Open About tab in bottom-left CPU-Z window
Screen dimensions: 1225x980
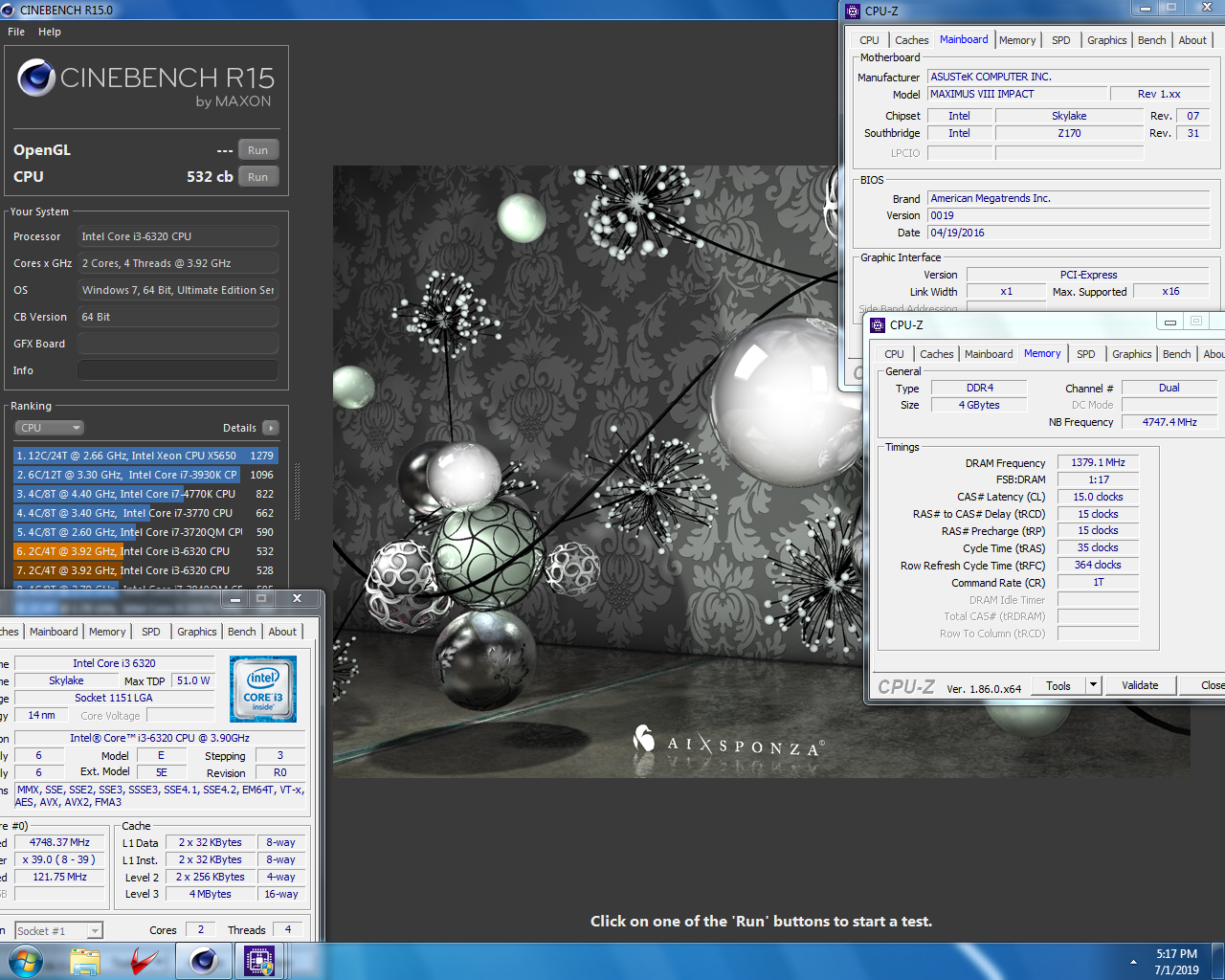(282, 632)
